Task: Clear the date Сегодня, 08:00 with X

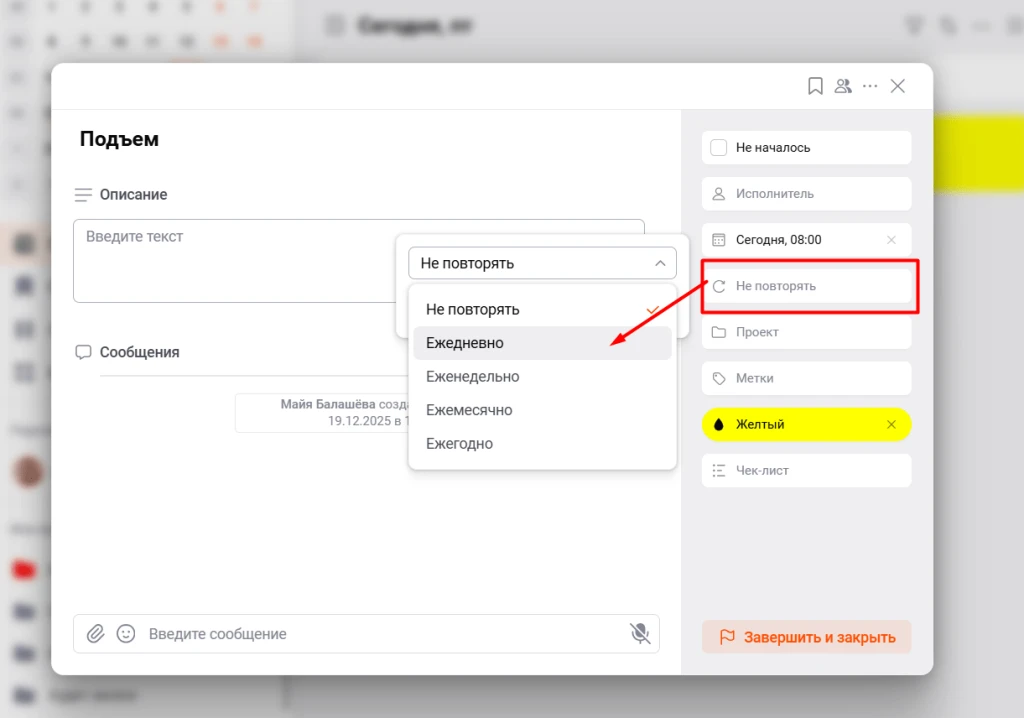Action: point(891,240)
